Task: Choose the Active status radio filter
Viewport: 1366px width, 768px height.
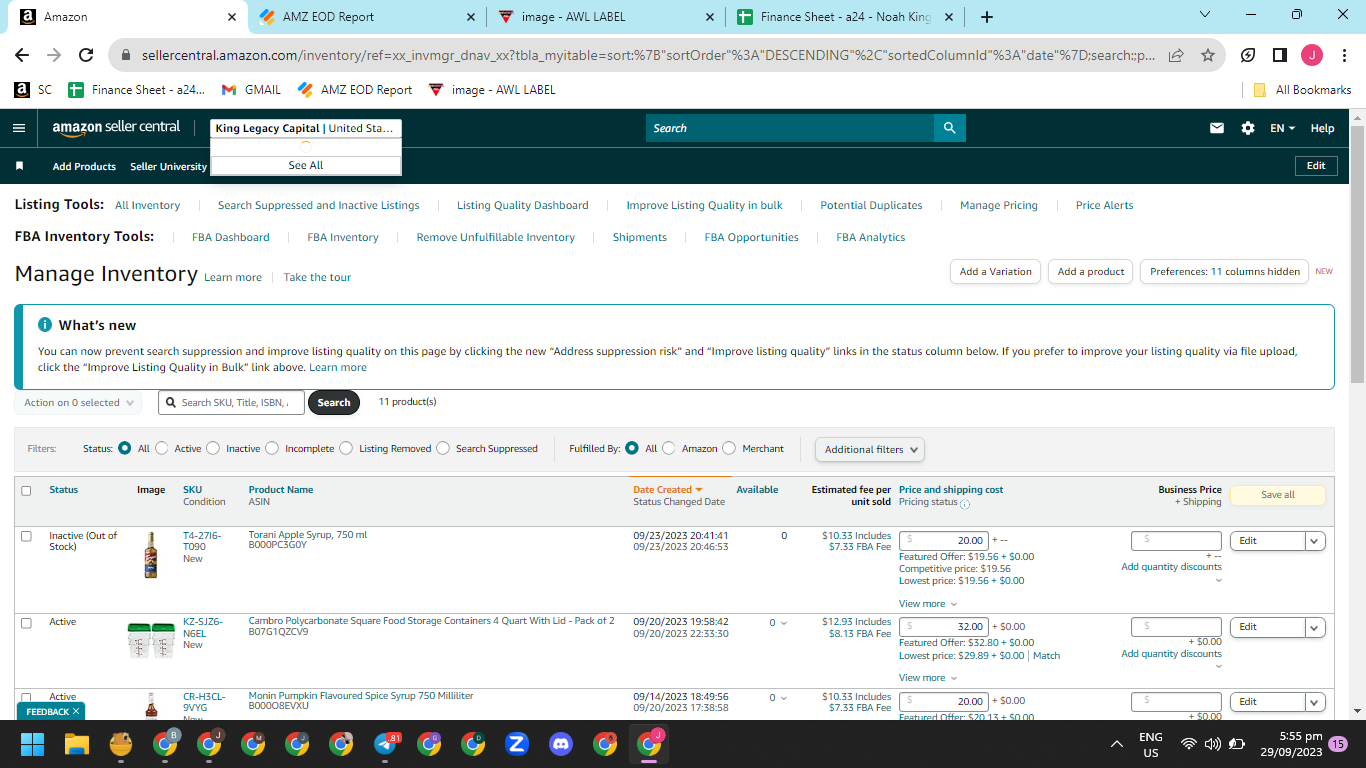Action: [162, 449]
